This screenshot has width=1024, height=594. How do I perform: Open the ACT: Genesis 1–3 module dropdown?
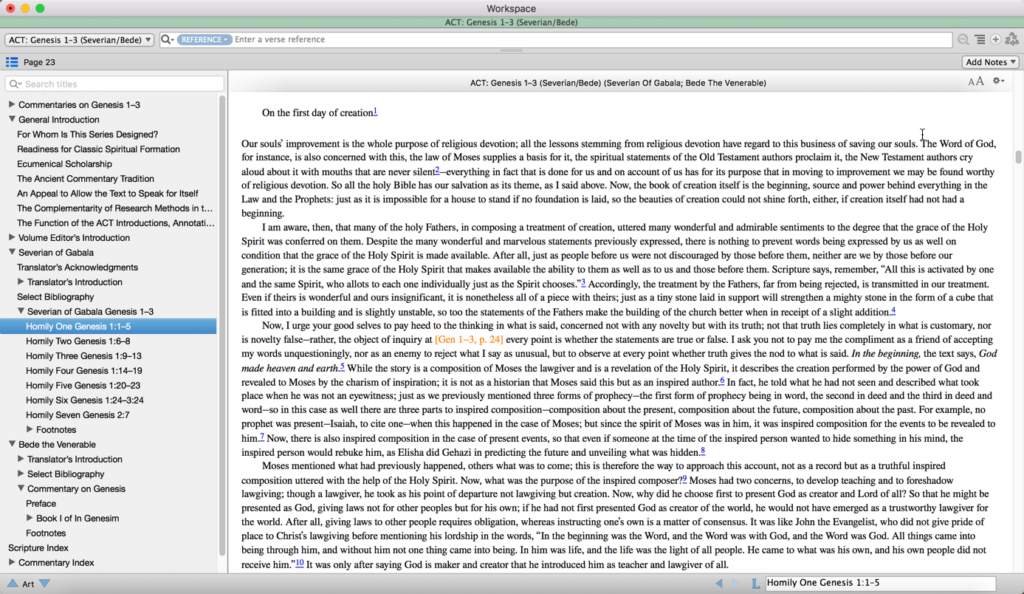pos(79,39)
